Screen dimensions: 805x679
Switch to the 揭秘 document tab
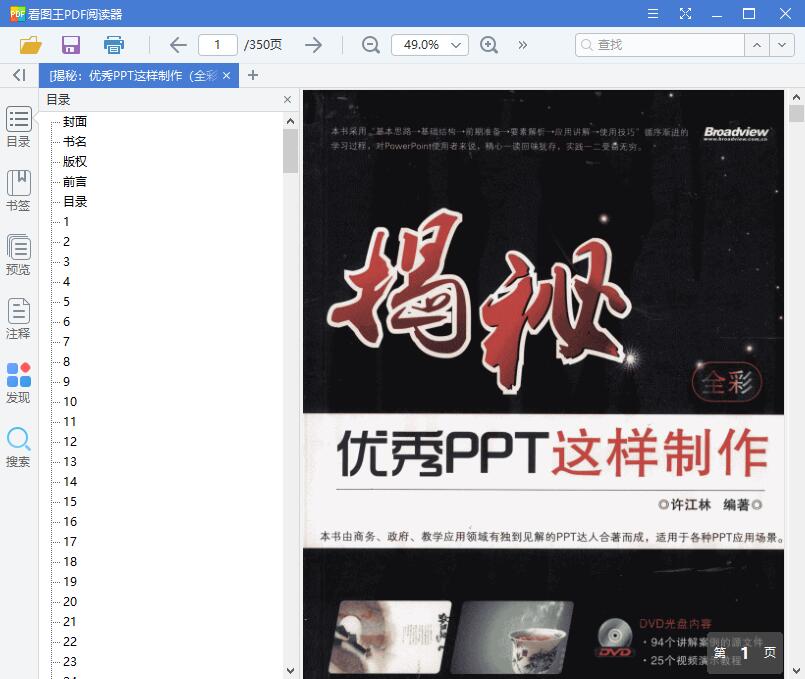point(132,76)
